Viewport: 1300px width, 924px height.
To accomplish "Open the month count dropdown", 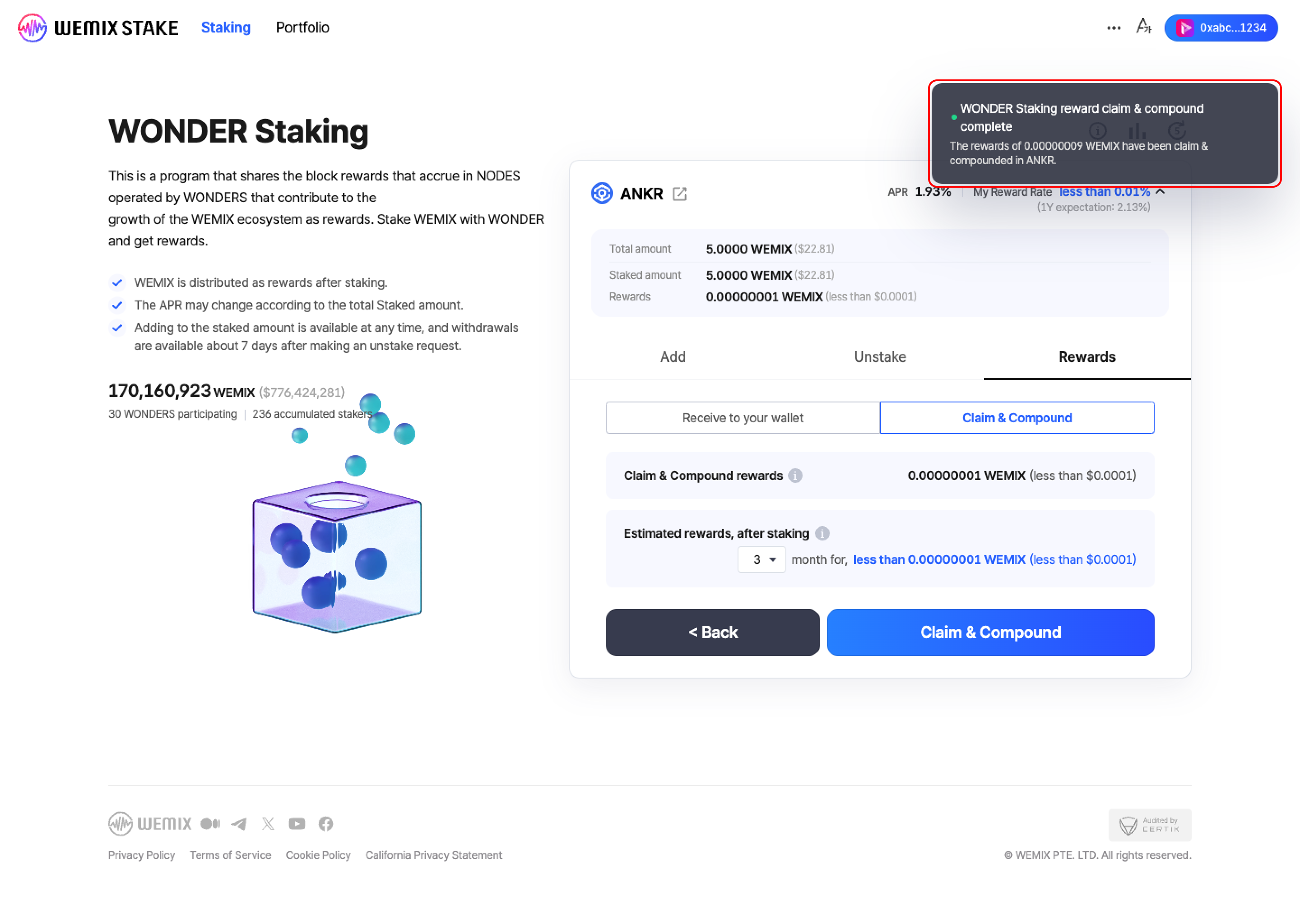I will pyautogui.click(x=761, y=559).
